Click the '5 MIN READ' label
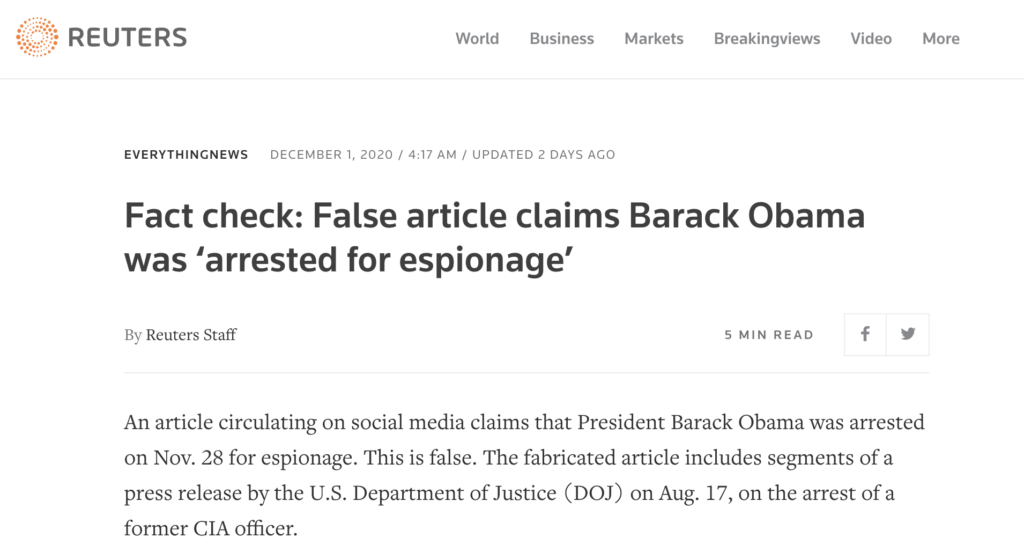Screen dimensions: 1024x560 (769, 335)
